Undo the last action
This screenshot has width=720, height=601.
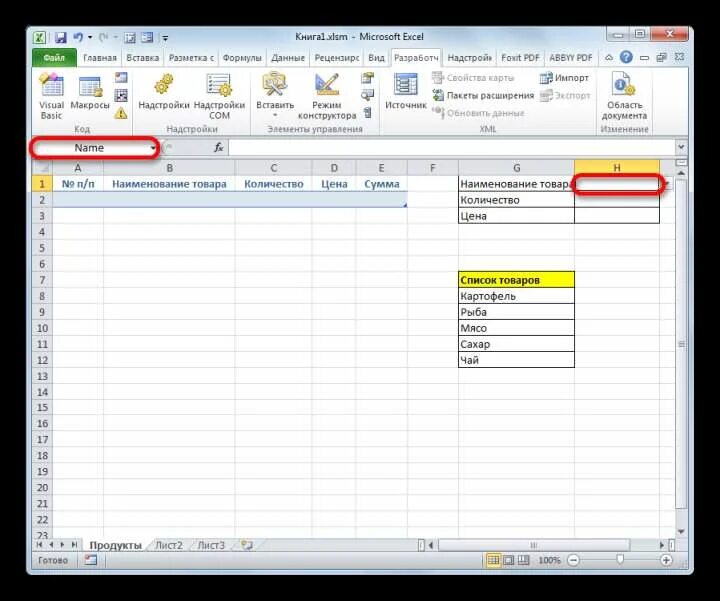pos(78,37)
